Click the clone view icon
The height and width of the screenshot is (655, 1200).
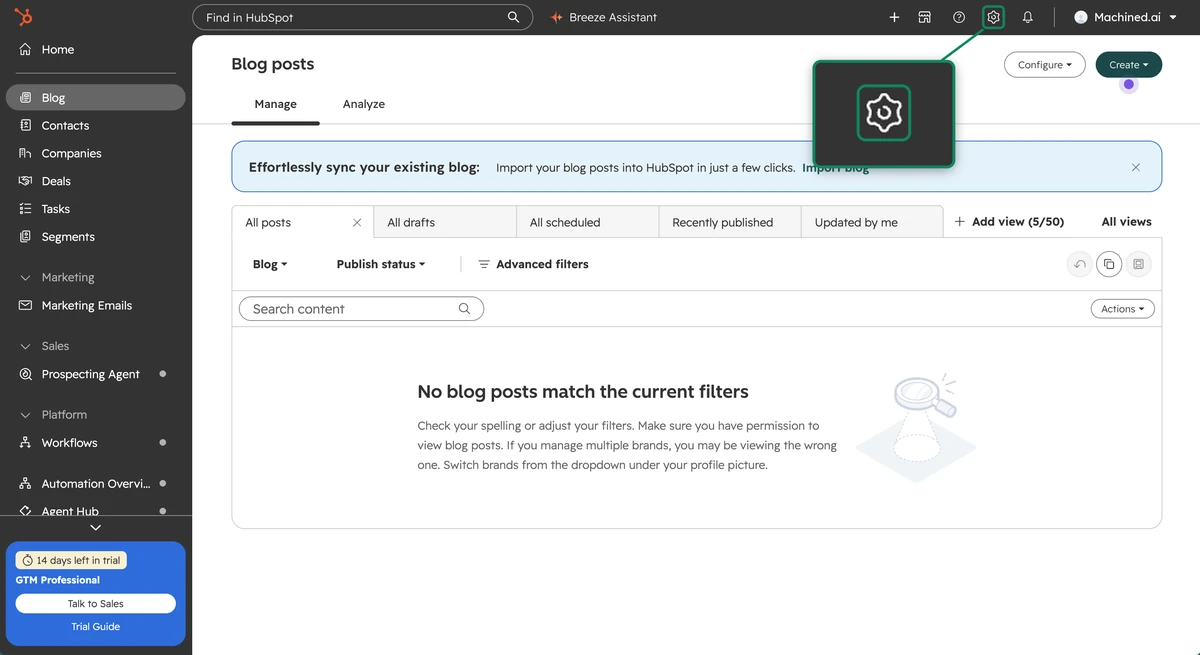(x=1109, y=265)
